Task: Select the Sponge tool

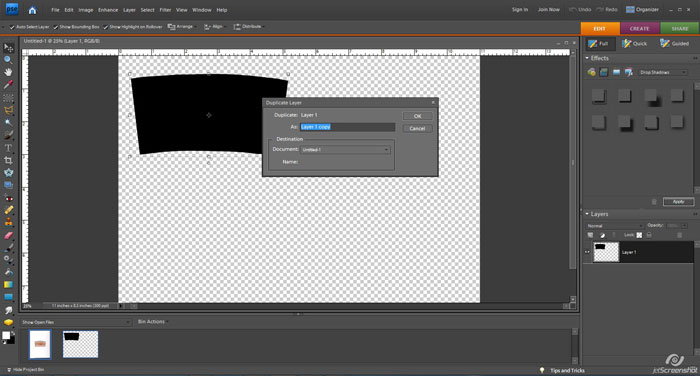Action: [8, 322]
